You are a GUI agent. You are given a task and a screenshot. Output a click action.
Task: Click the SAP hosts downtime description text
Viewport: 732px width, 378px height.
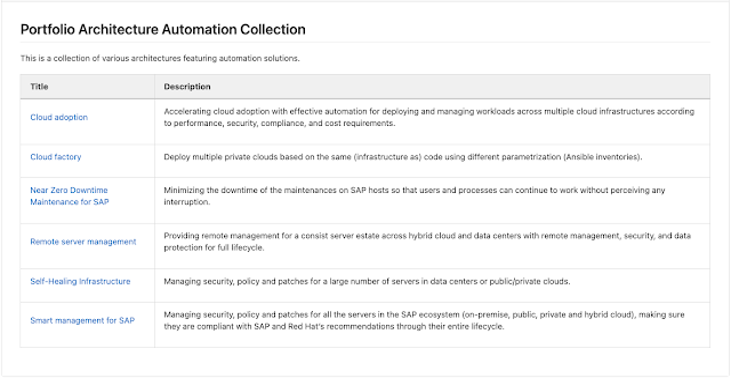click(415, 196)
